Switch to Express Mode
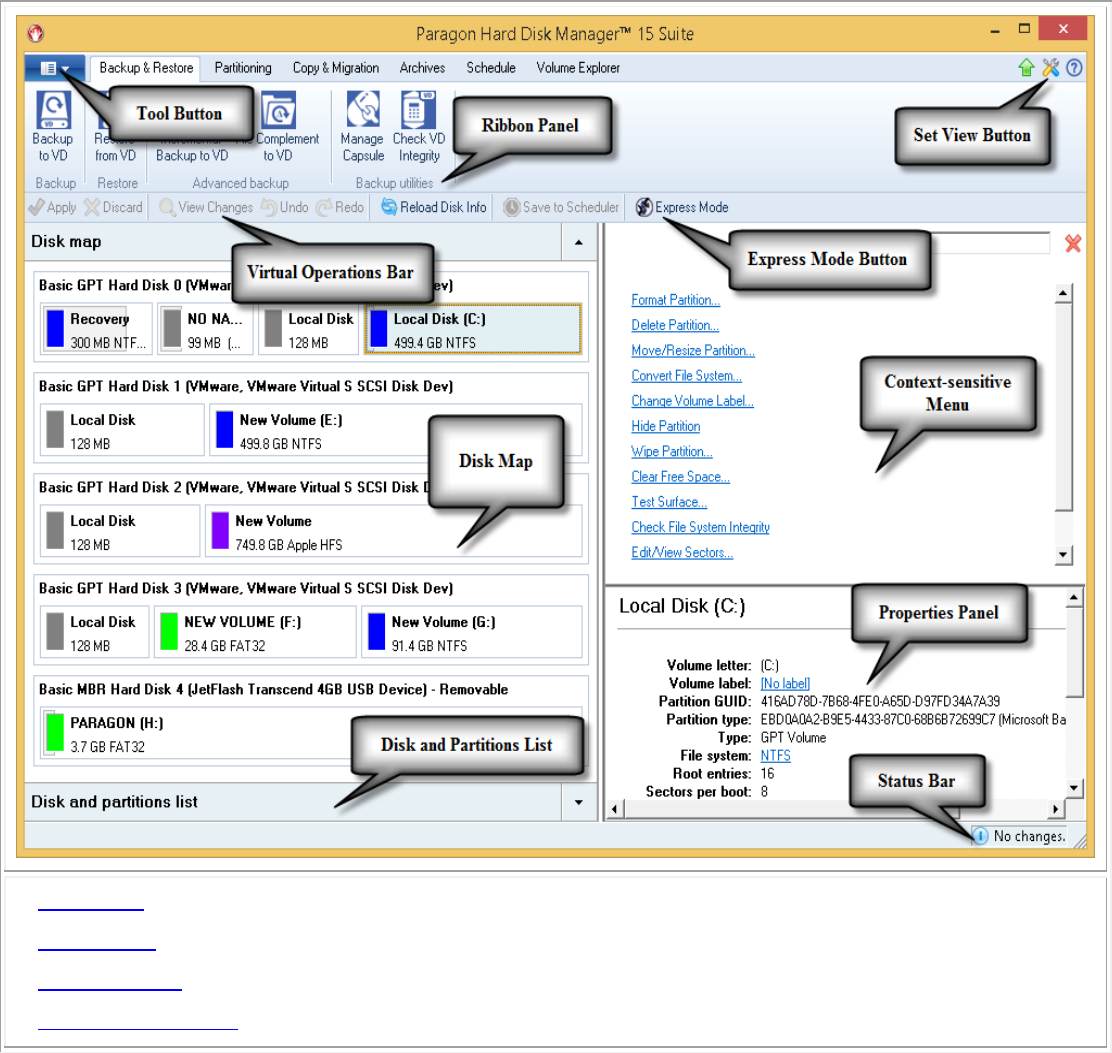Image resolution: width=1112 pixels, height=1053 pixels. [682, 207]
